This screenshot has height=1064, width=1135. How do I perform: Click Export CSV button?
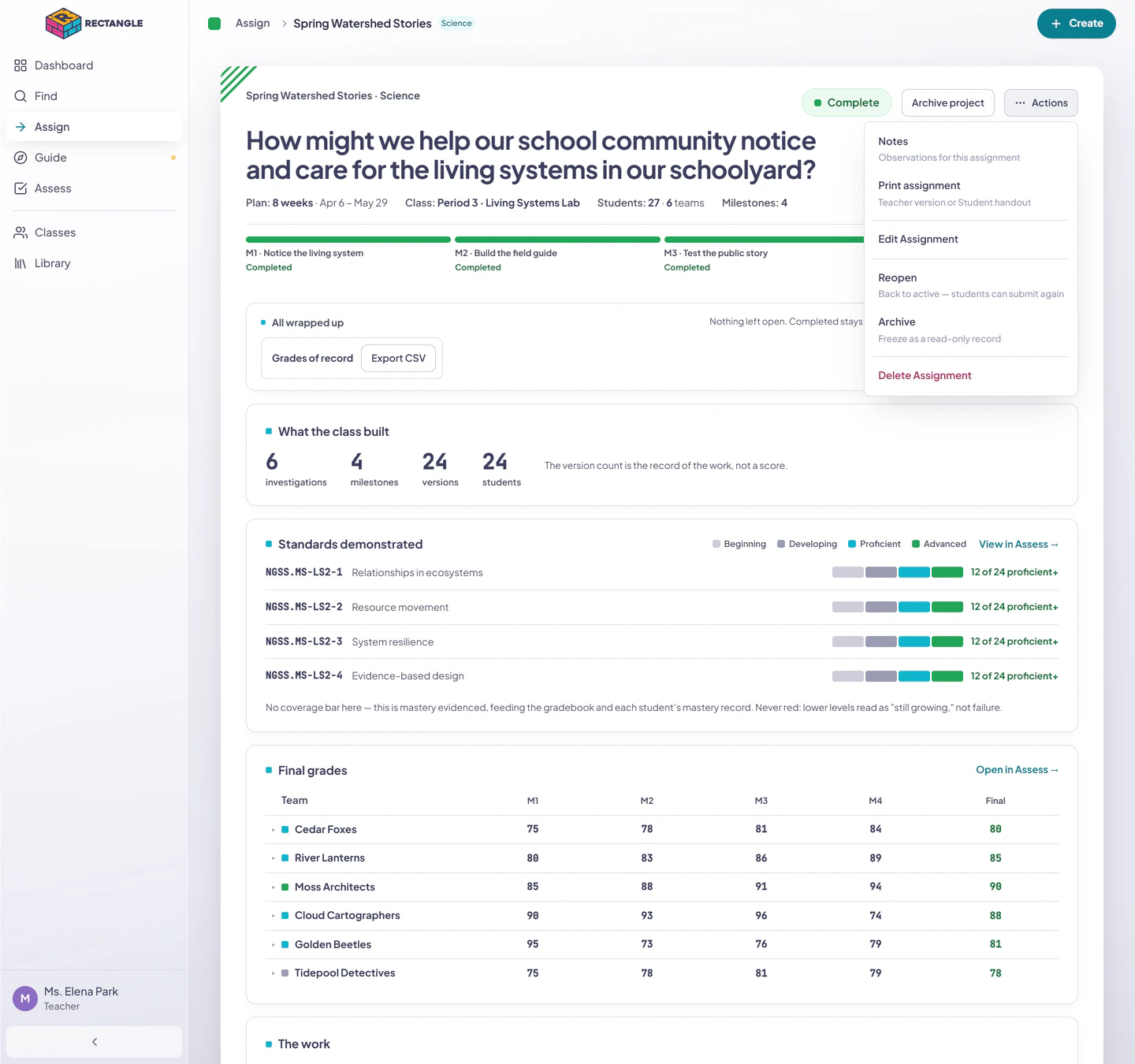(398, 359)
